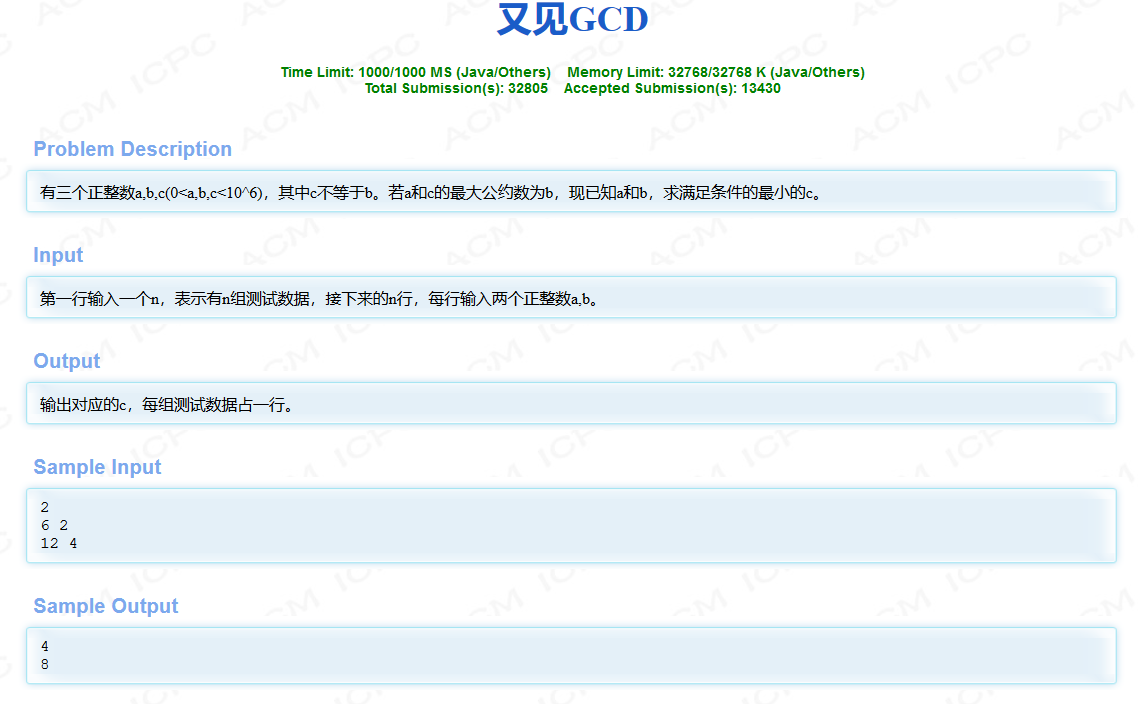The height and width of the screenshot is (704, 1138).
Task: Click the Output section heading
Action: pos(67,361)
